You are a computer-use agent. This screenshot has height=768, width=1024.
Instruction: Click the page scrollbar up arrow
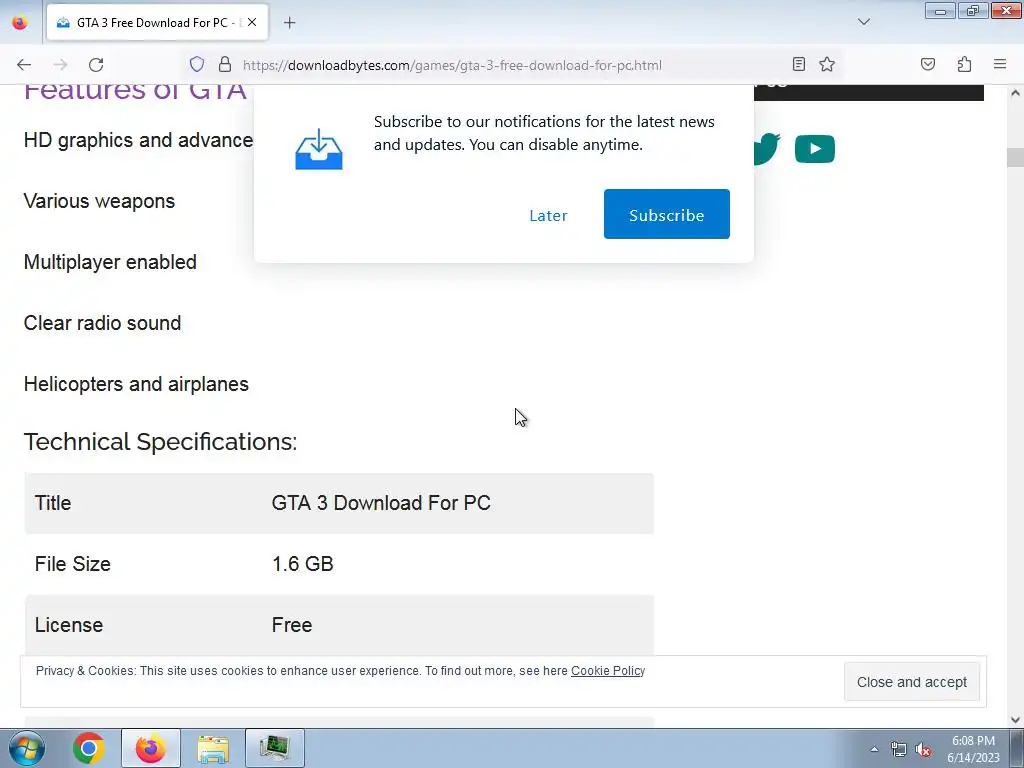1015,93
